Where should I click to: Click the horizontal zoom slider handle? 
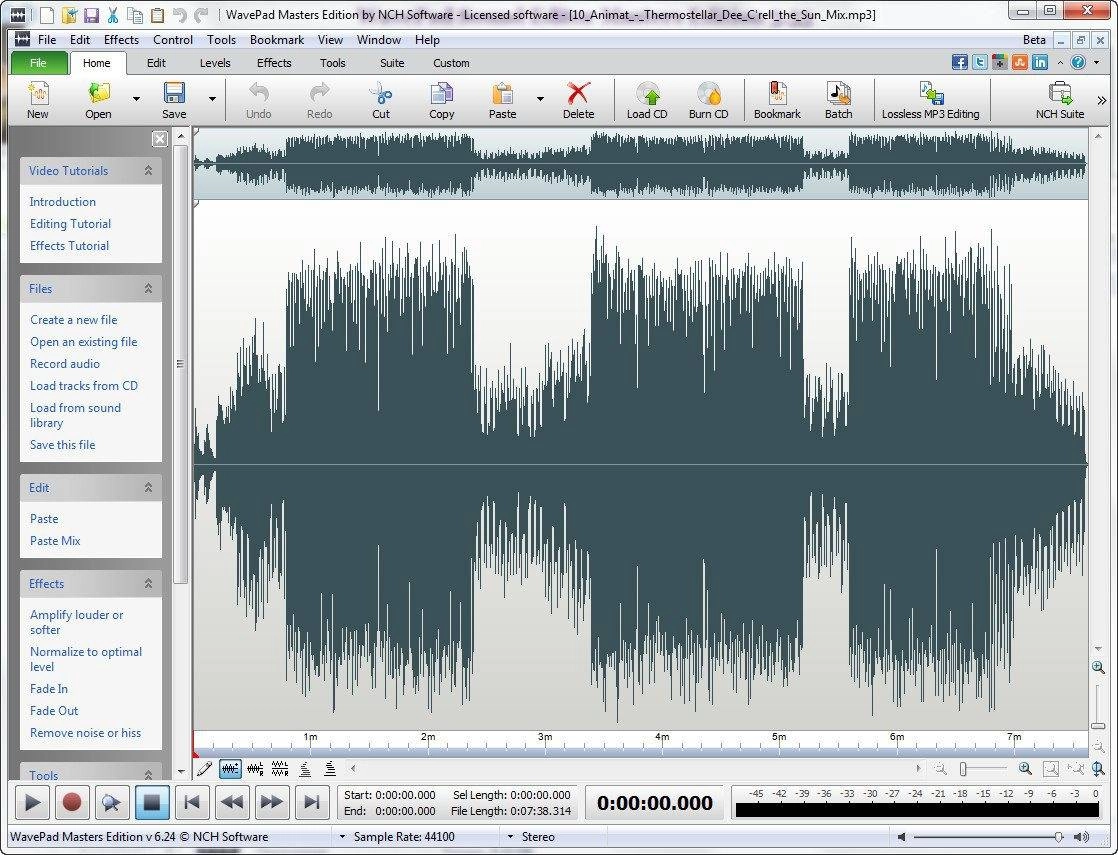coord(963,769)
